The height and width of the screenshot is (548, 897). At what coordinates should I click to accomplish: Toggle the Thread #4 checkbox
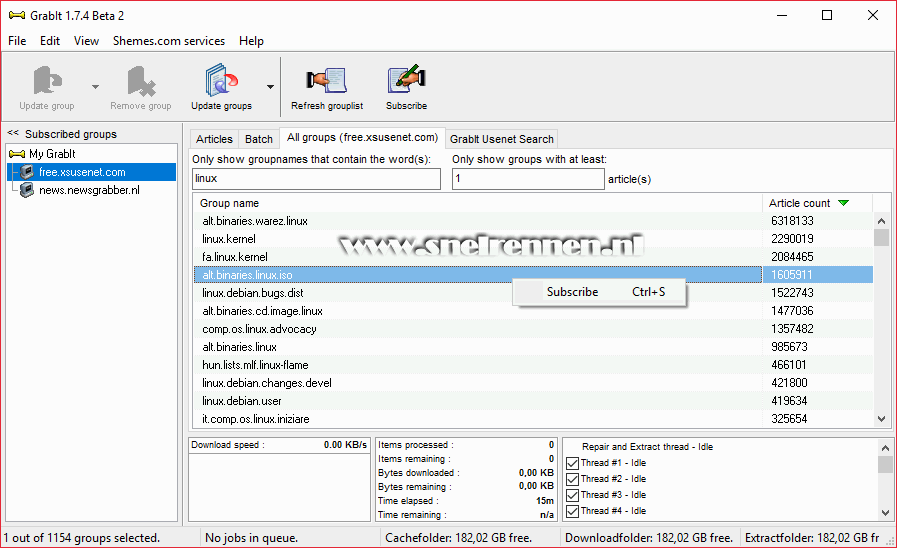573,511
